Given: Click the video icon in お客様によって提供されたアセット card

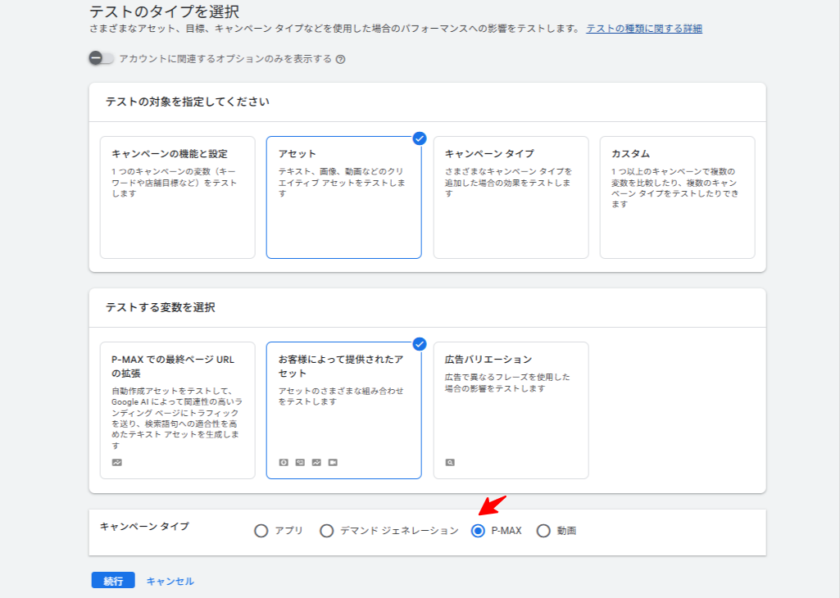Looking at the screenshot, I should click(x=332, y=462).
